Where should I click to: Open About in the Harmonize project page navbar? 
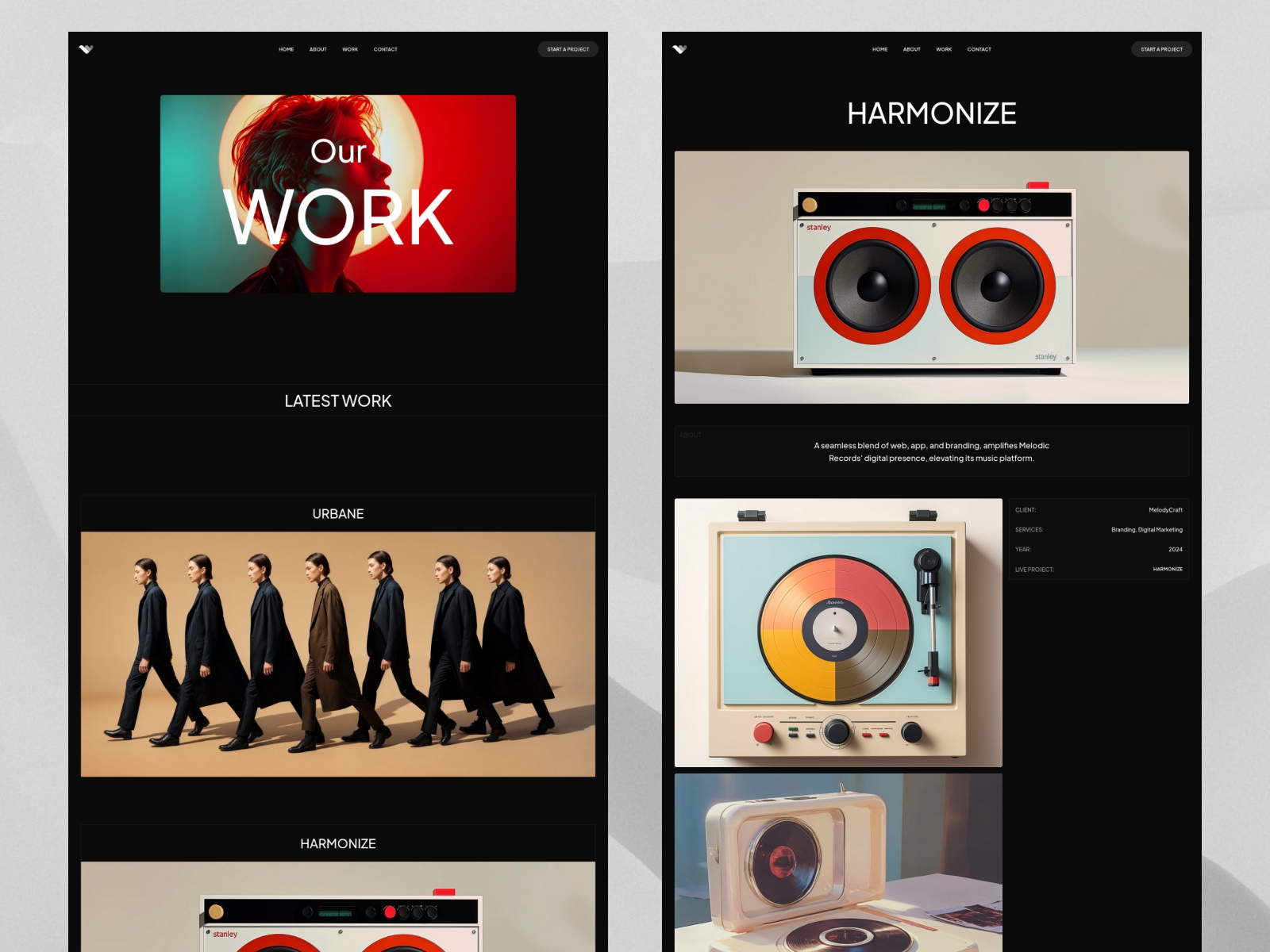[911, 49]
